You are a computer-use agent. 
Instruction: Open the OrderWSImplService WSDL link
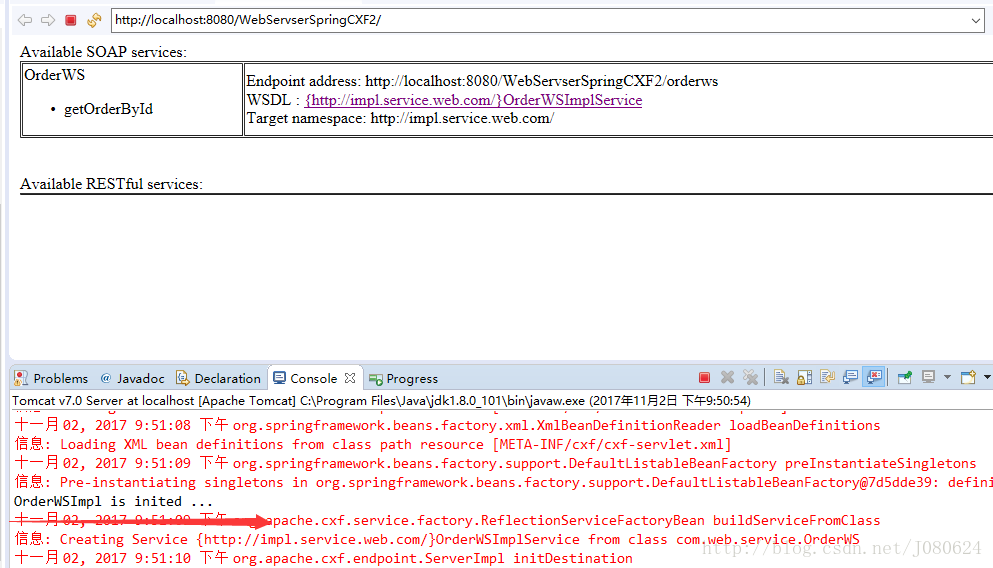[473, 100]
